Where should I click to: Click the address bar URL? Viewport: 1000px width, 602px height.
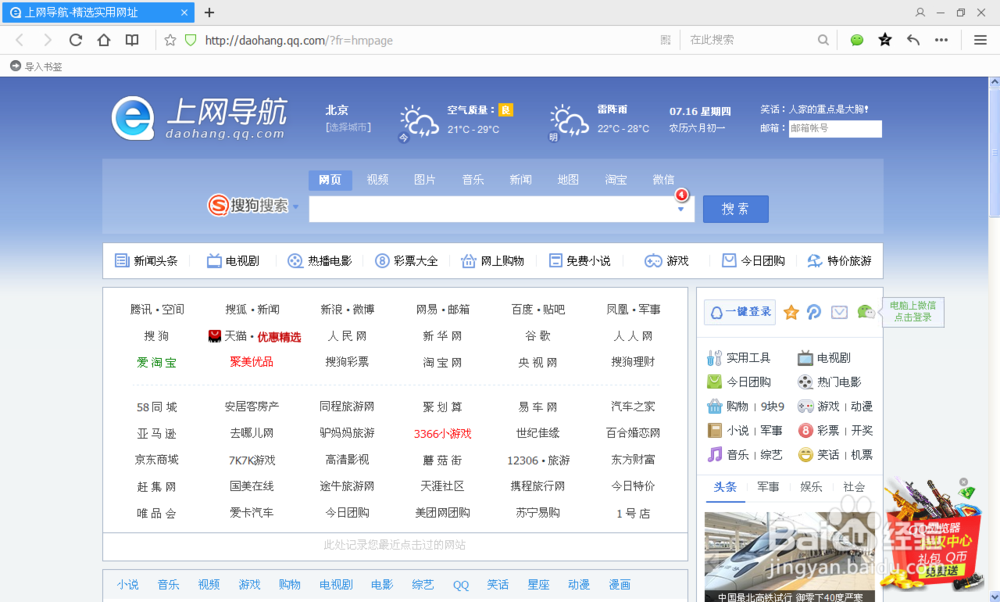tap(298, 40)
